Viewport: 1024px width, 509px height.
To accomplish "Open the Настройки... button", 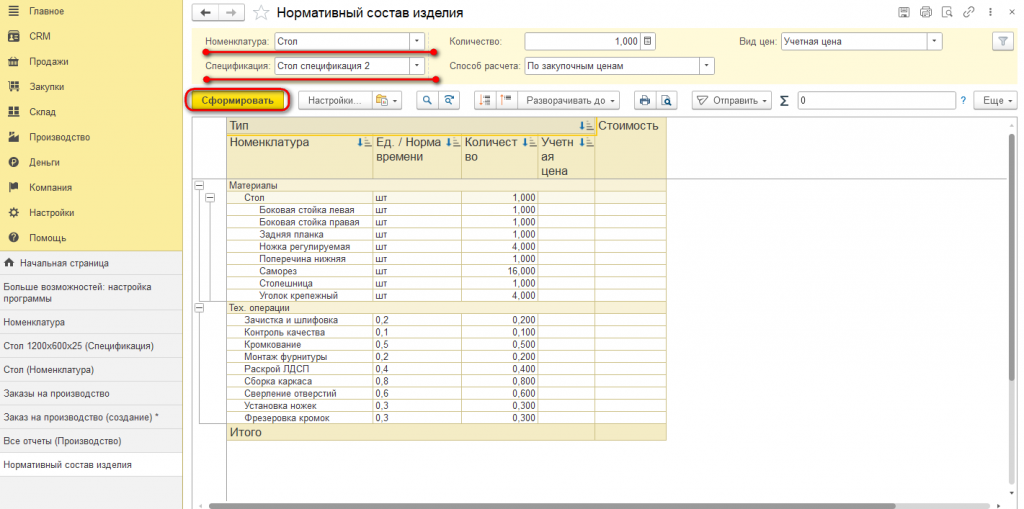I will [x=334, y=101].
